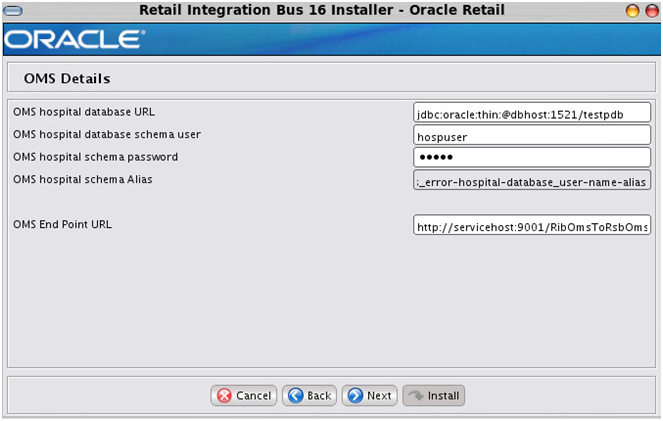Edit the hospital database schema user field
This screenshot has height=421, width=663.
point(531,135)
